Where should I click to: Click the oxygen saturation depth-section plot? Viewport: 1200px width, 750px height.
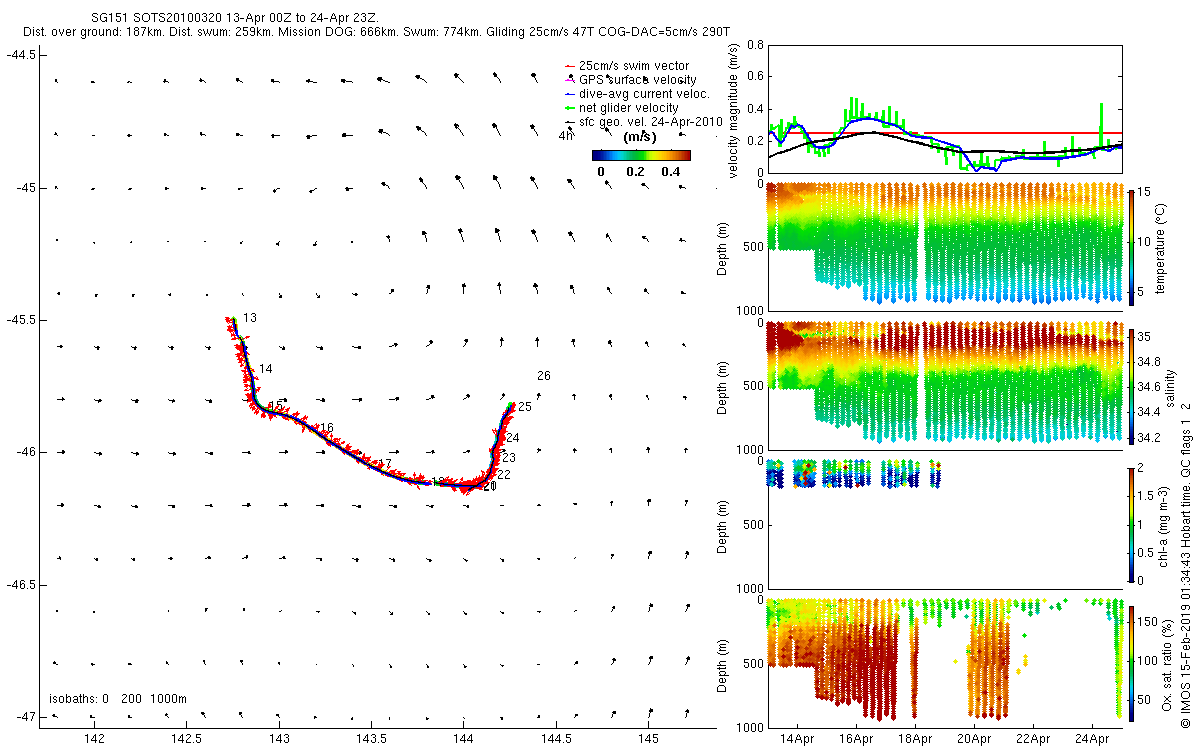945,664
